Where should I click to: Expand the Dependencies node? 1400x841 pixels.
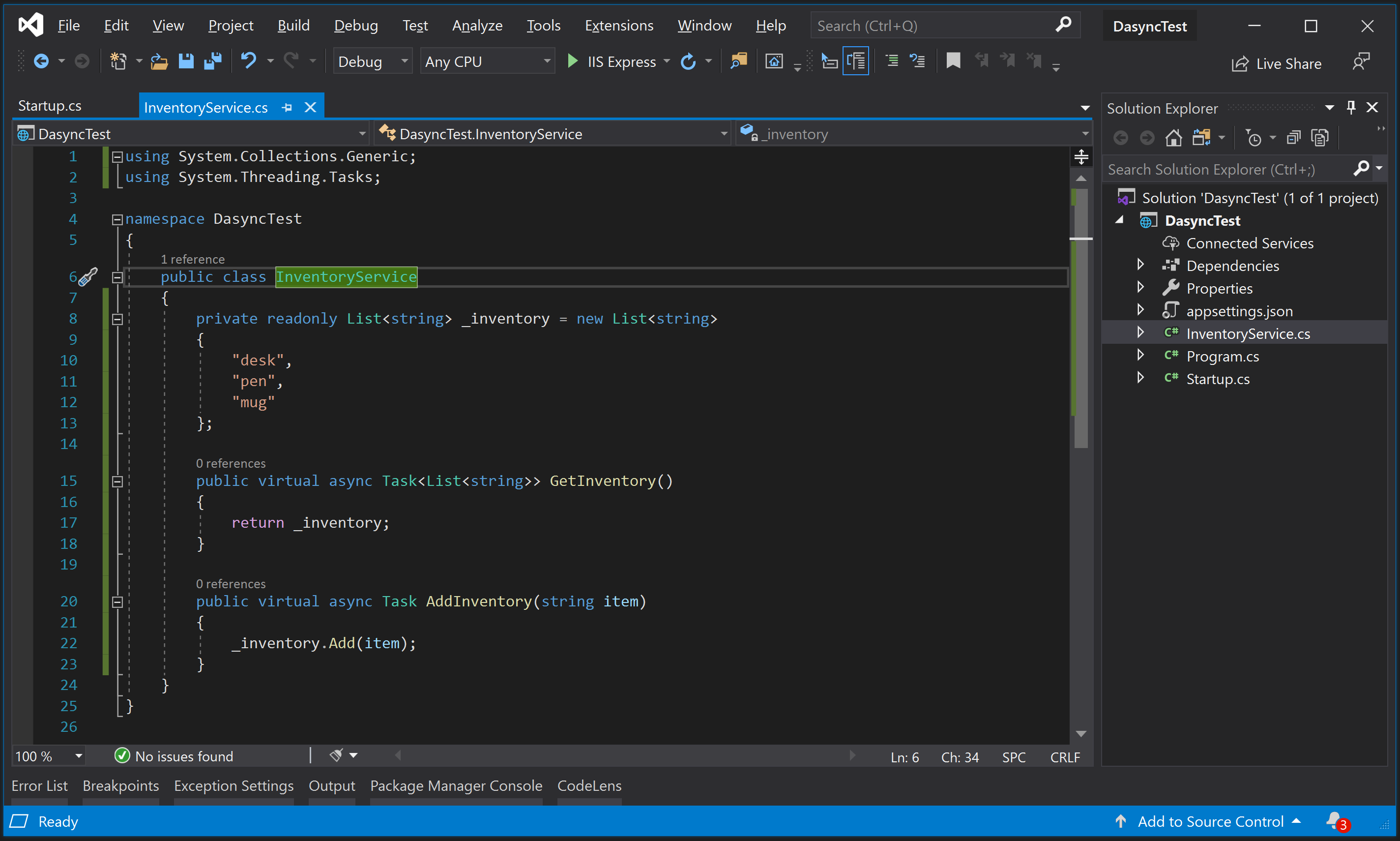point(1140,265)
